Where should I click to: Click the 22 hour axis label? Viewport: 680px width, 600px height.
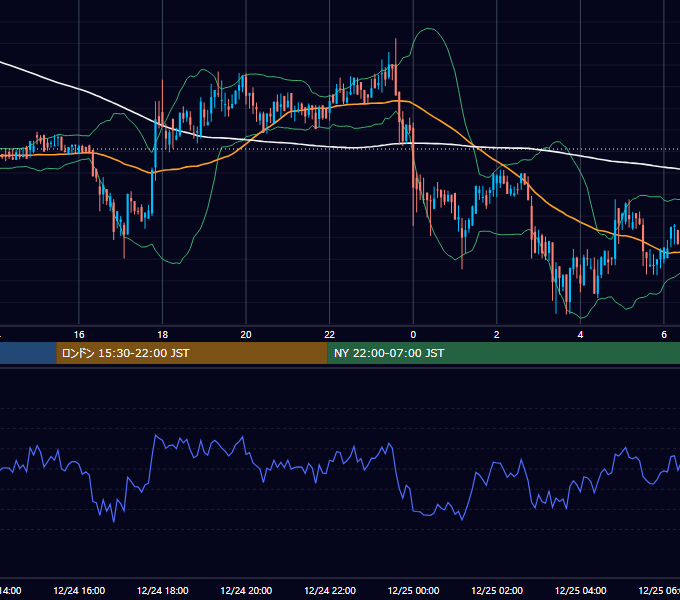tap(330, 334)
